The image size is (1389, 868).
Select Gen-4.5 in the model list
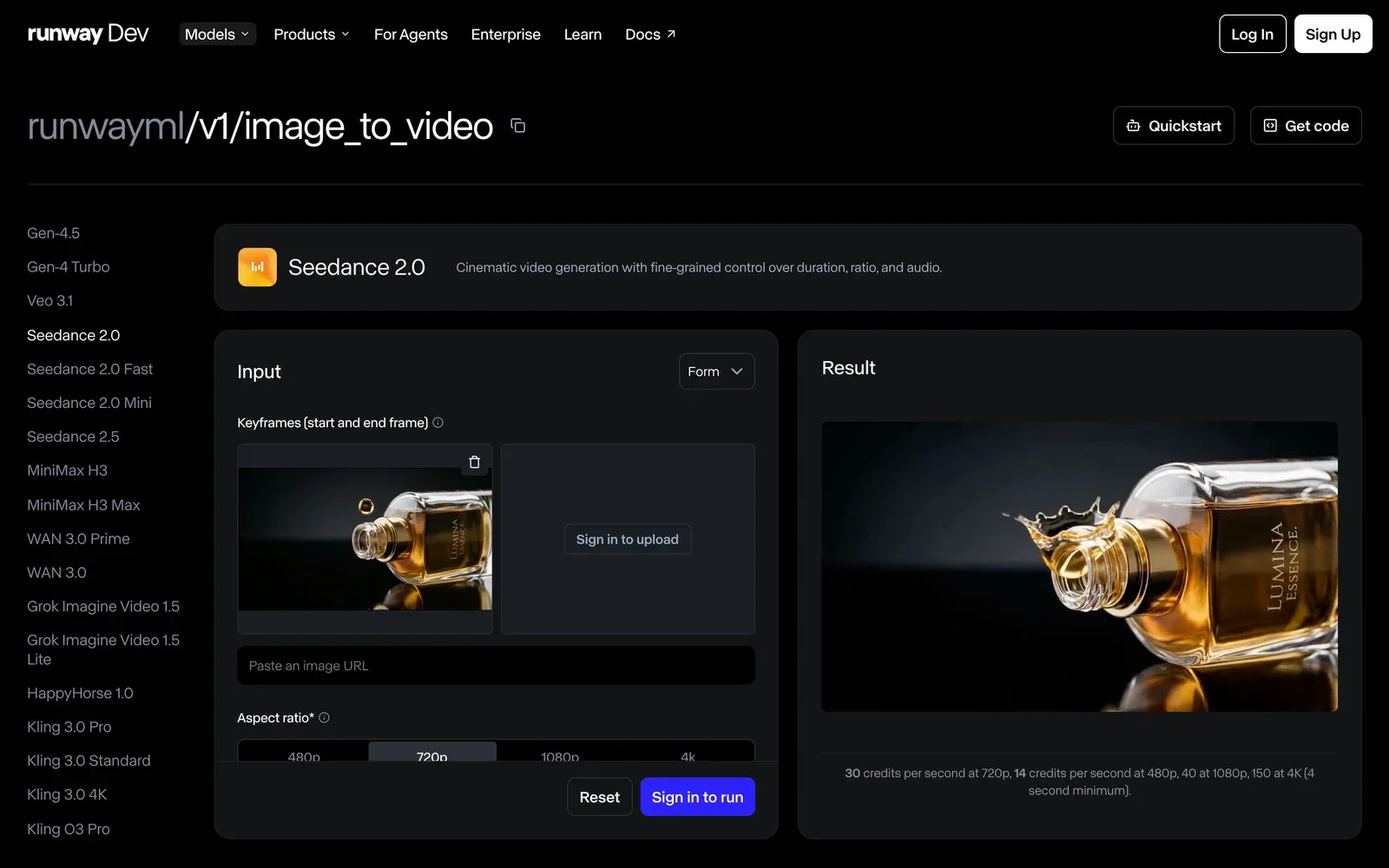click(53, 233)
